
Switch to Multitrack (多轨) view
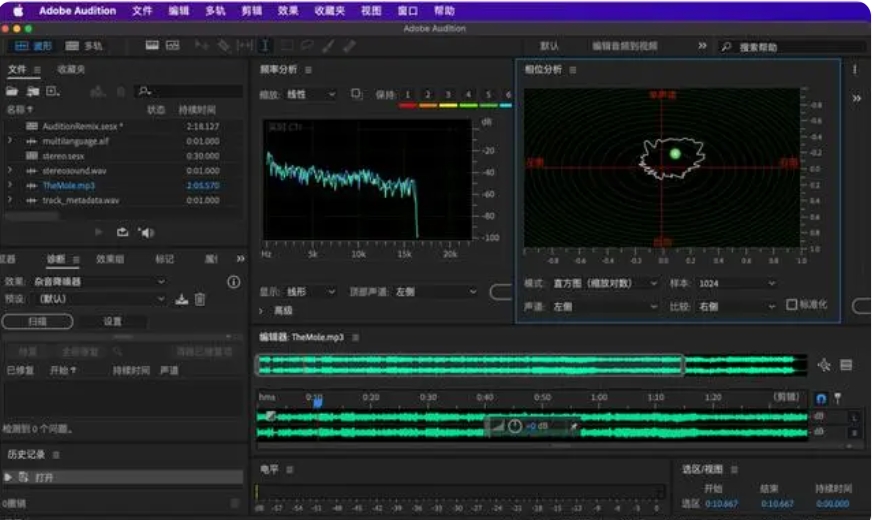(84, 46)
